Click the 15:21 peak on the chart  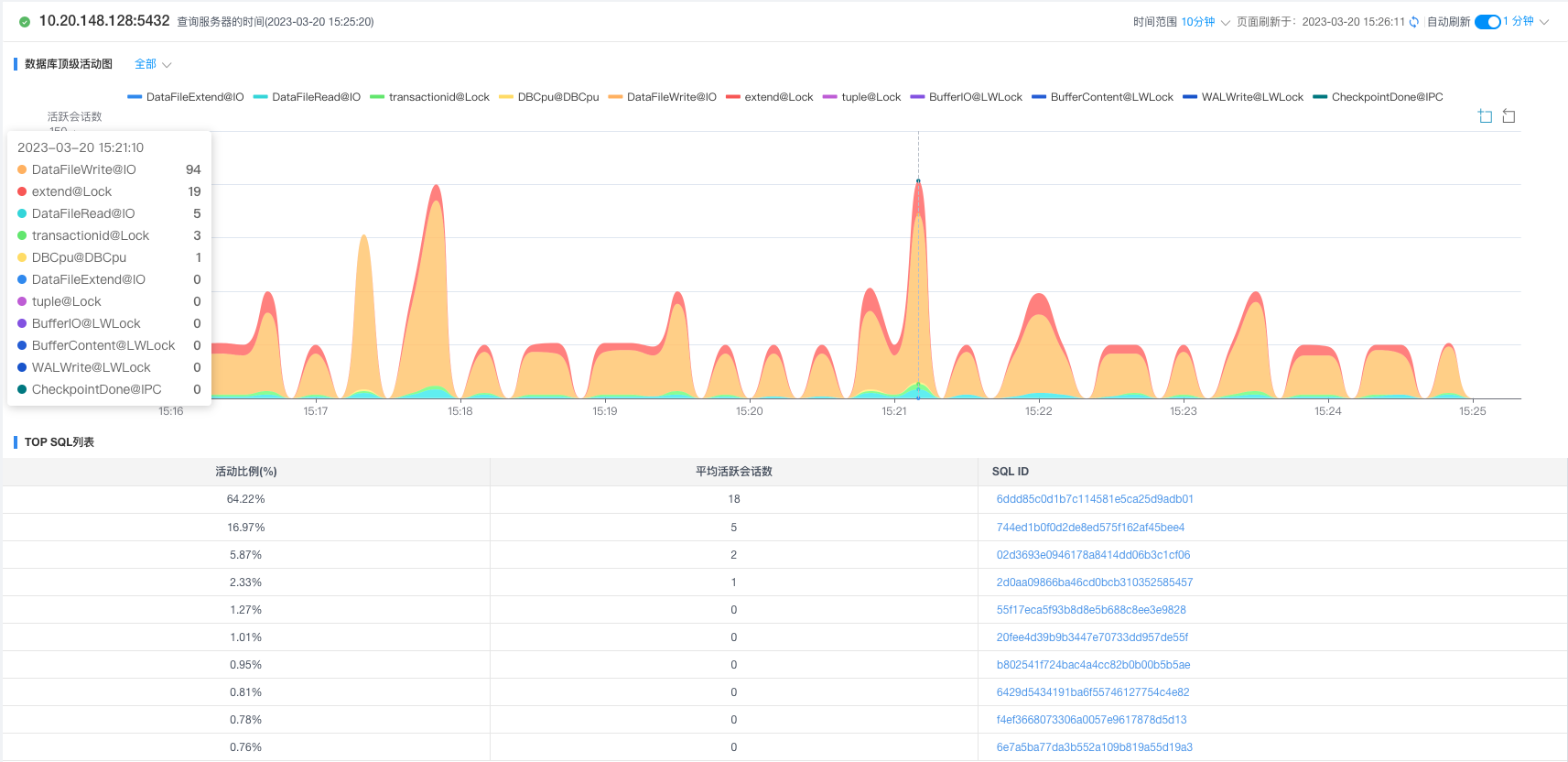coord(918,181)
